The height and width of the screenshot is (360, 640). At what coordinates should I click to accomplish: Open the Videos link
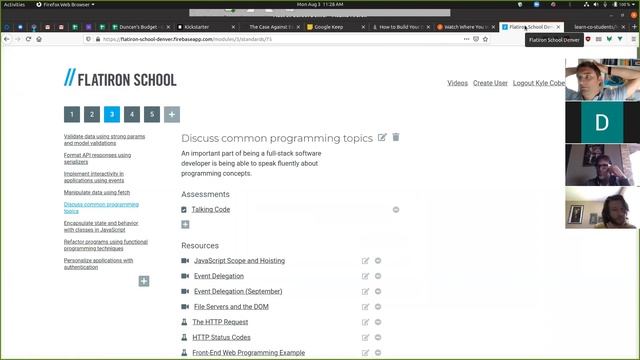click(457, 83)
